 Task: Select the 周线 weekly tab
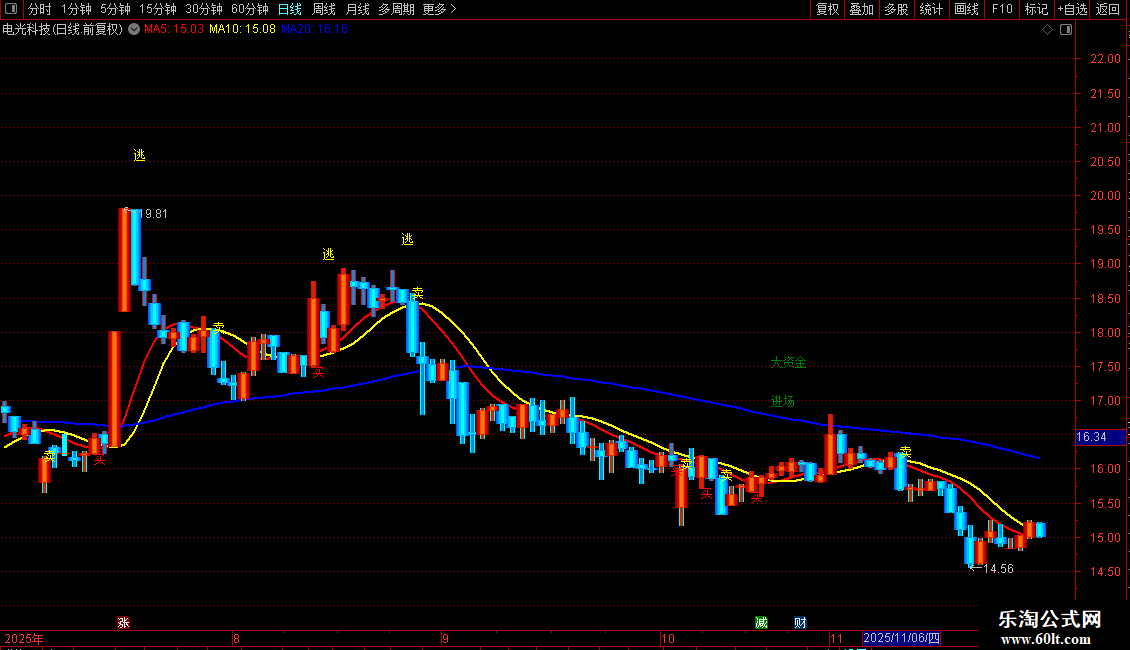point(324,9)
